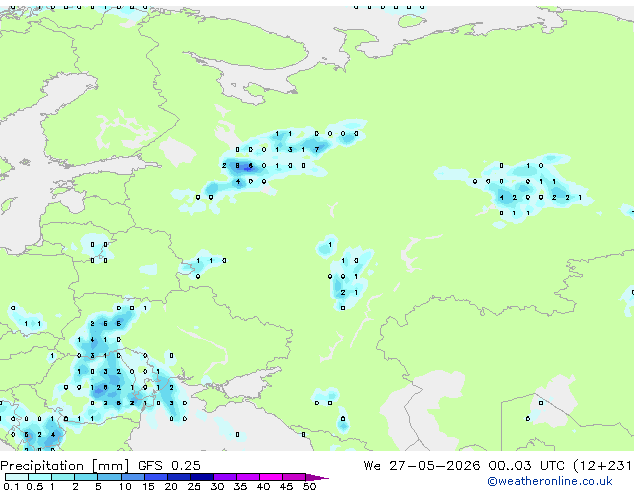Image resolution: width=634 pixels, height=490 pixels.
Task: Click the 'Precipitation [mm]' title text
Action: pyautogui.click(x=65, y=466)
